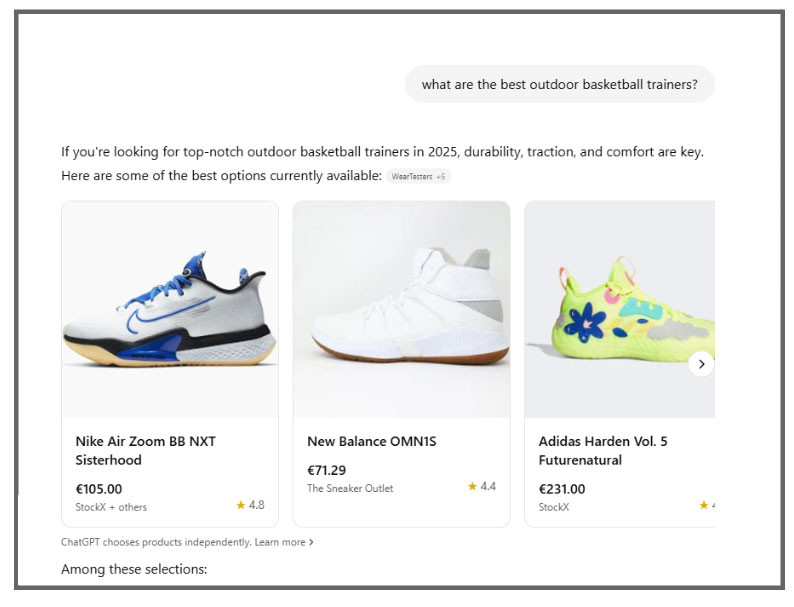
Task: Click the star rating icon on Nike card
Action: click(240, 506)
